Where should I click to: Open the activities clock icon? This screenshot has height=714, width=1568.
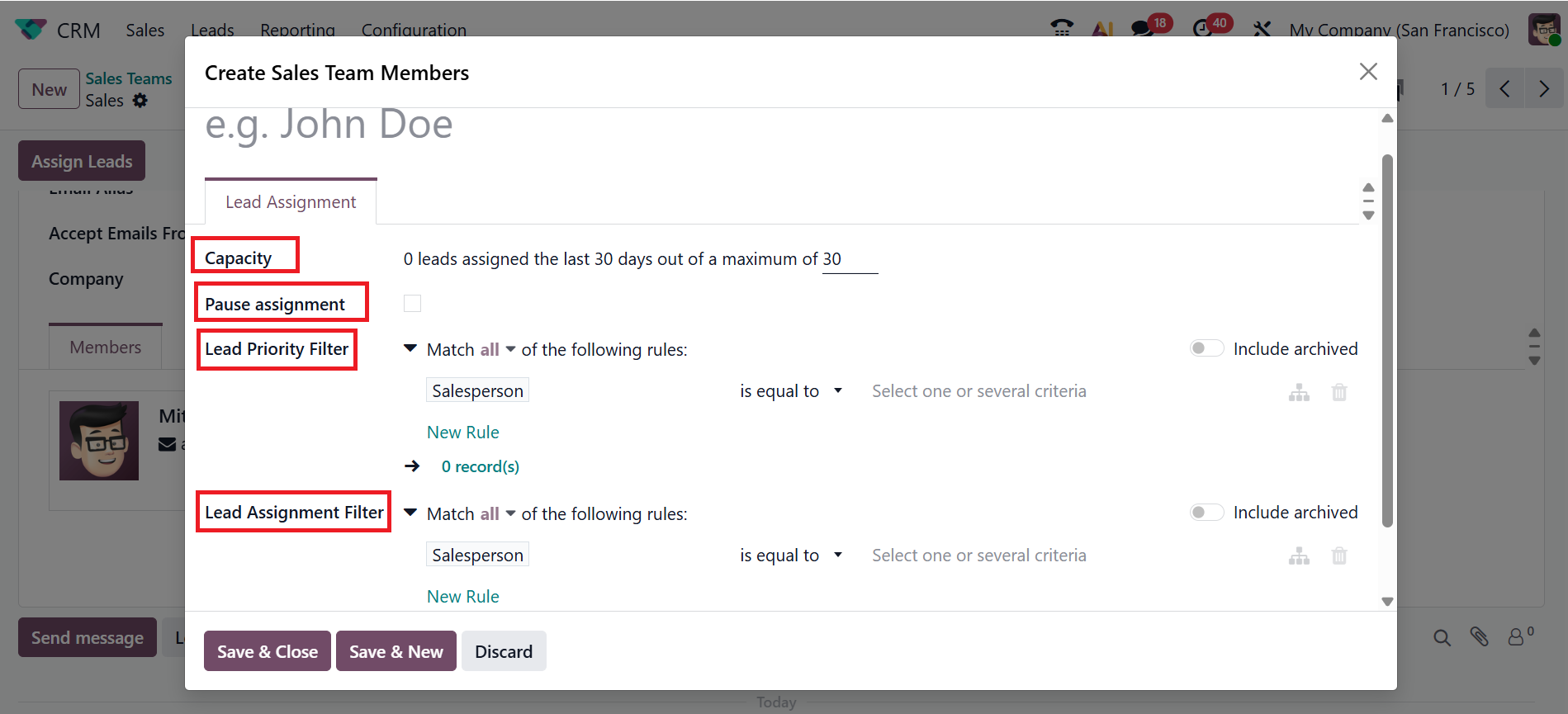tap(1202, 29)
